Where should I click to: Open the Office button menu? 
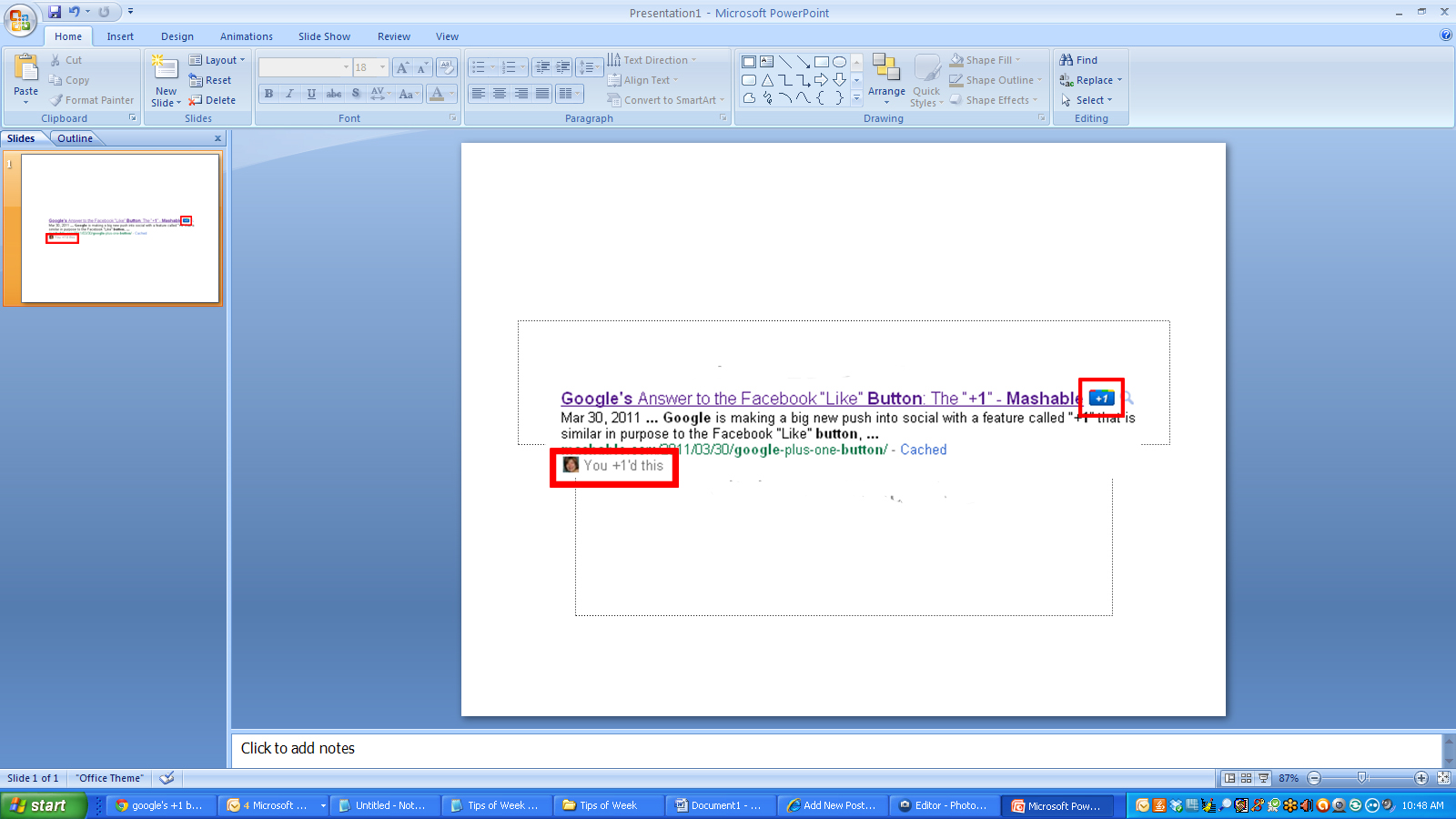[x=19, y=18]
